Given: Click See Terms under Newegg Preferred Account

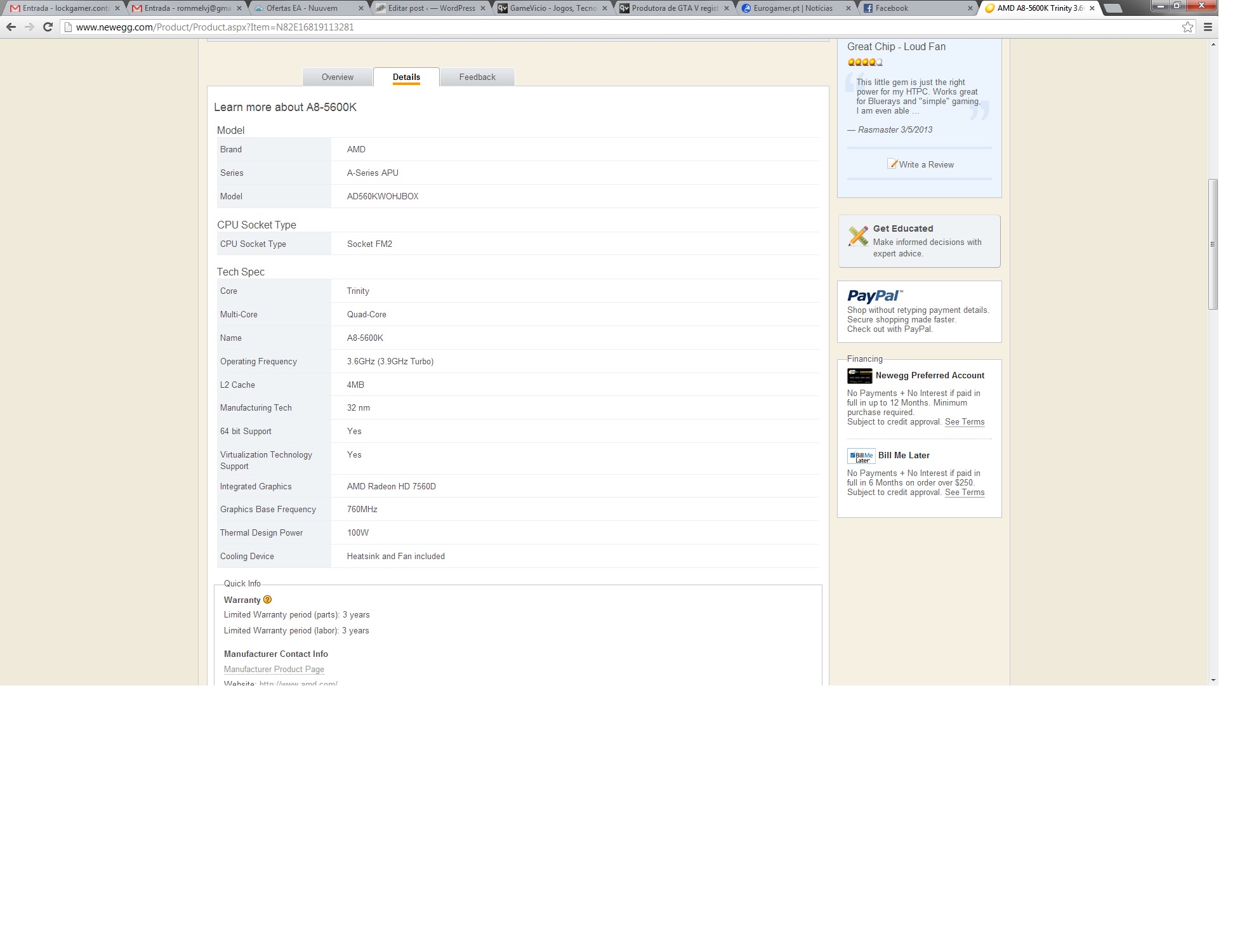Looking at the screenshot, I should point(964,422).
